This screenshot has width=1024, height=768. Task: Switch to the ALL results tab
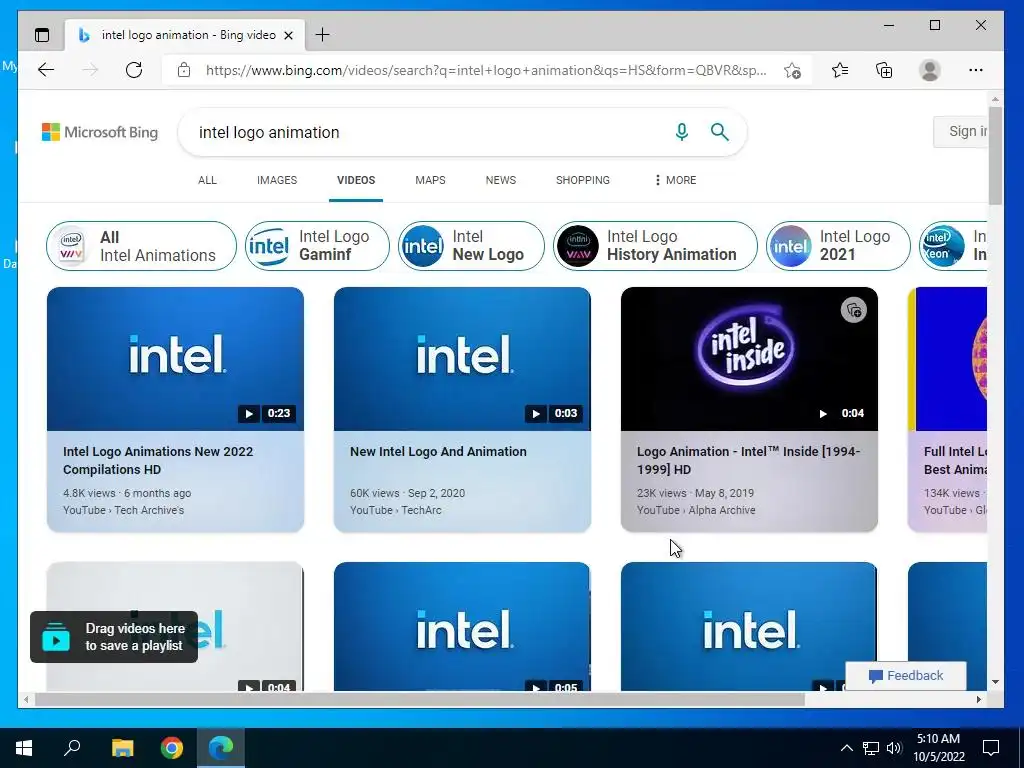coord(207,180)
